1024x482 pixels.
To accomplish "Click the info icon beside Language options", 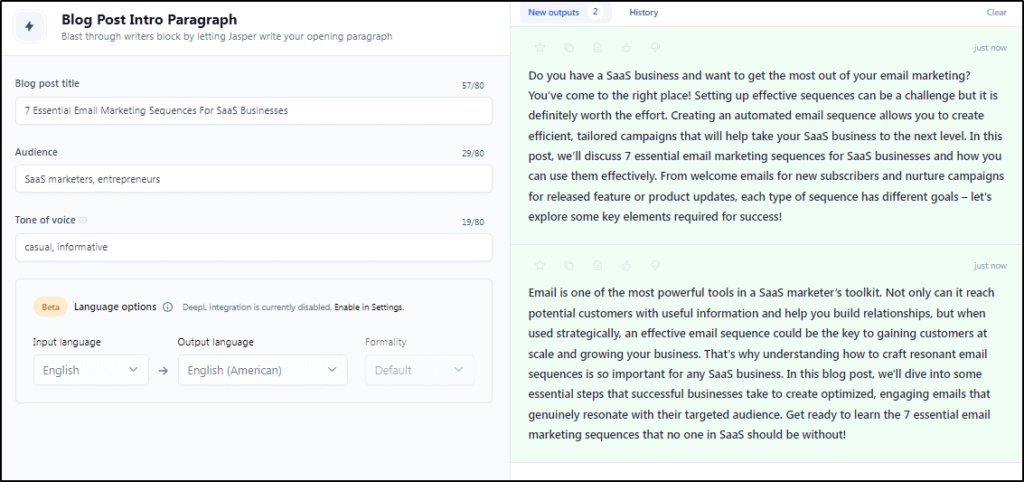I will click(x=168, y=307).
